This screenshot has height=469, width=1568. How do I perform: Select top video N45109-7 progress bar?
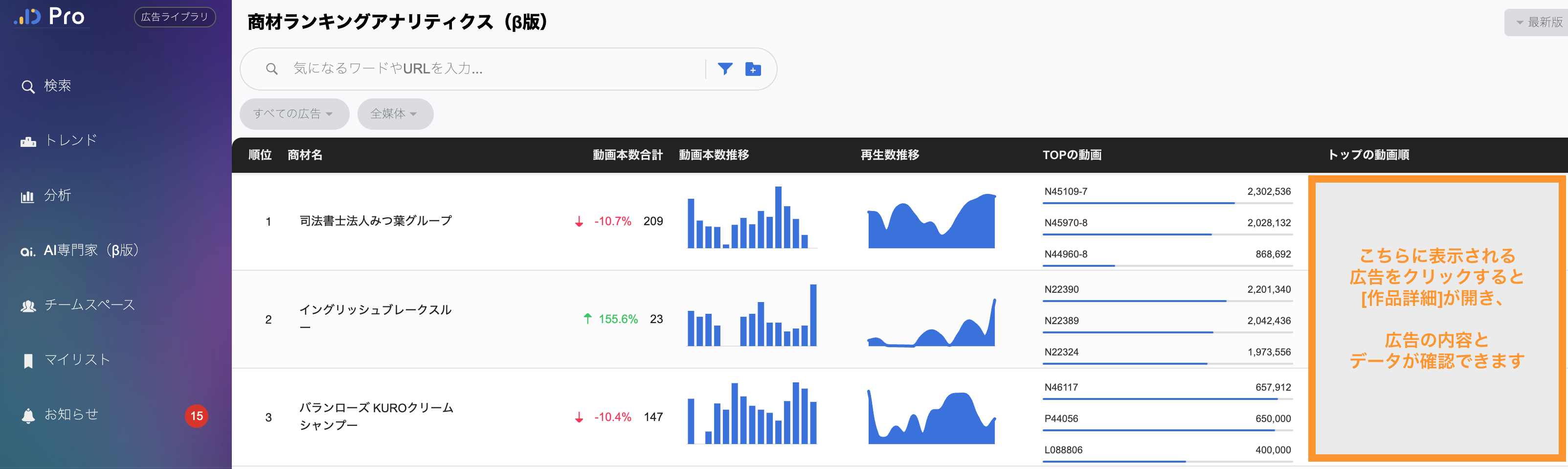1167,202
